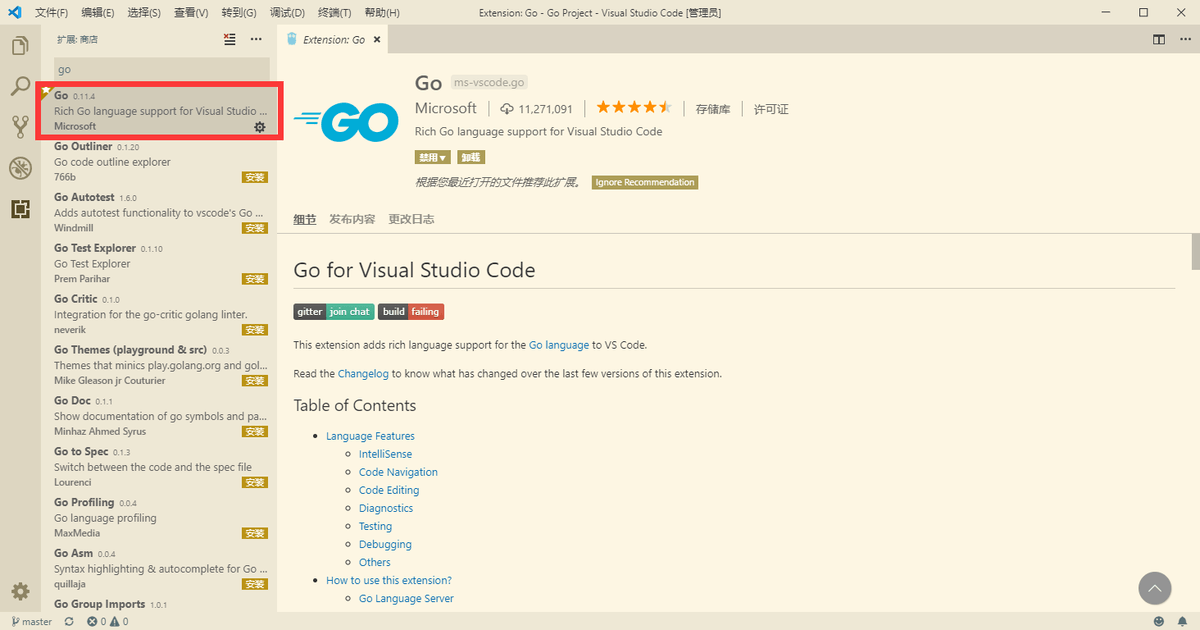
Task: Open the settings gear at bottom of activity bar
Action: [x=20, y=591]
